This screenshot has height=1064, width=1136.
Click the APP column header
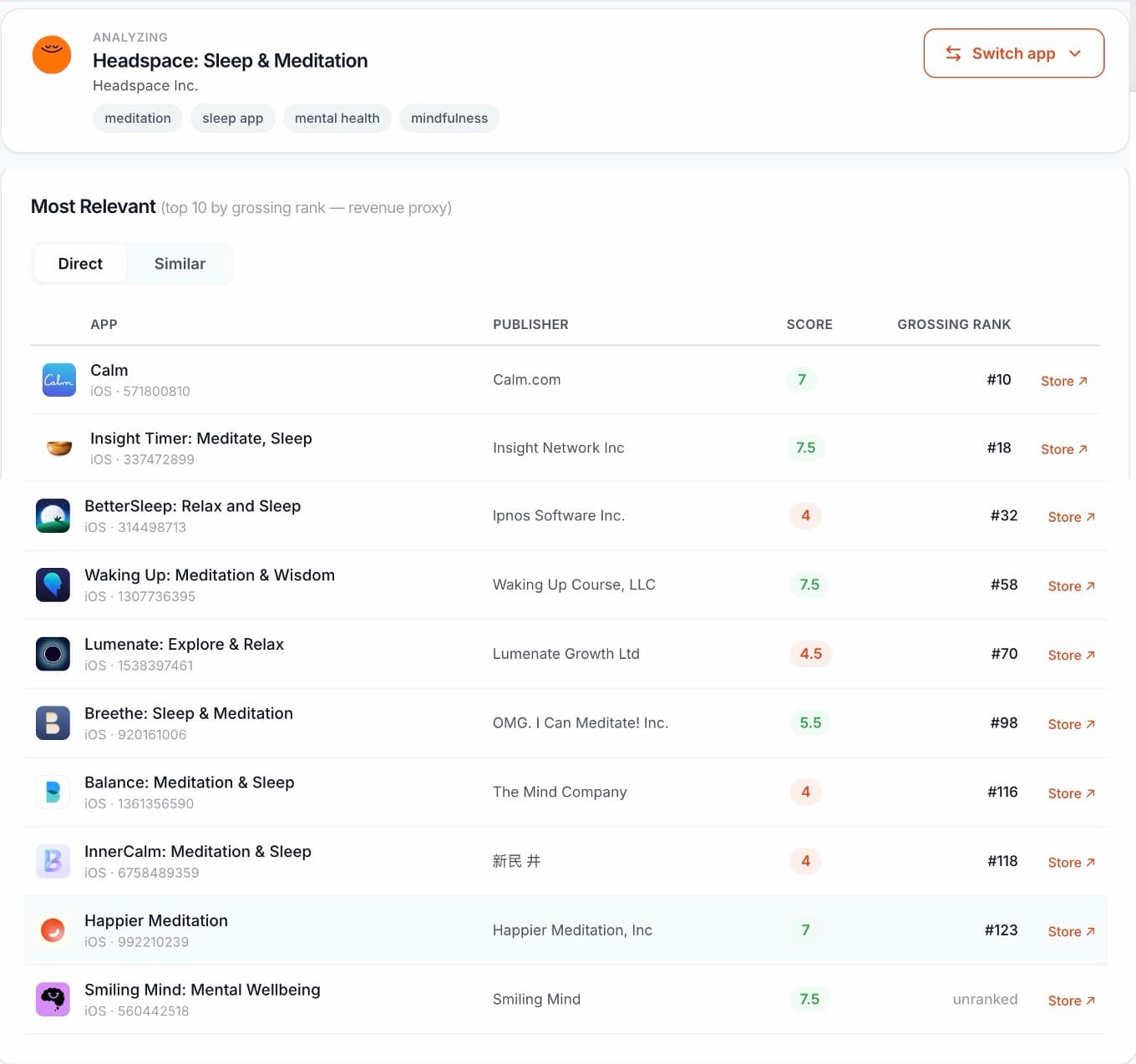click(104, 324)
